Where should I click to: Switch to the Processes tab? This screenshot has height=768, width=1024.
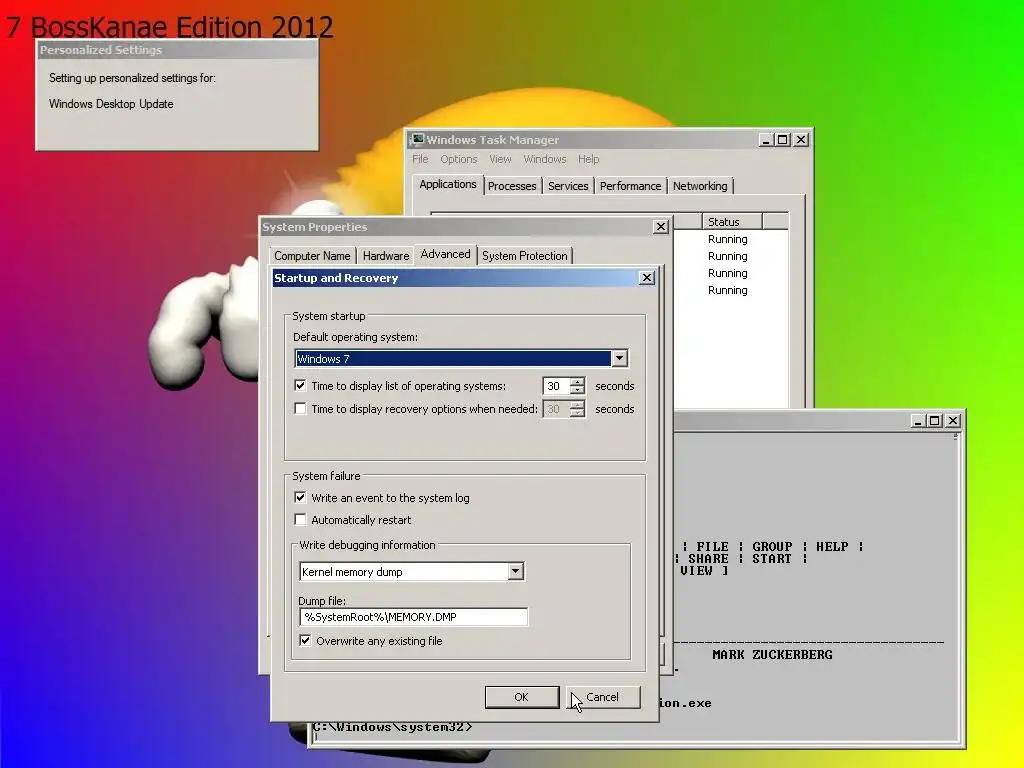click(x=512, y=186)
